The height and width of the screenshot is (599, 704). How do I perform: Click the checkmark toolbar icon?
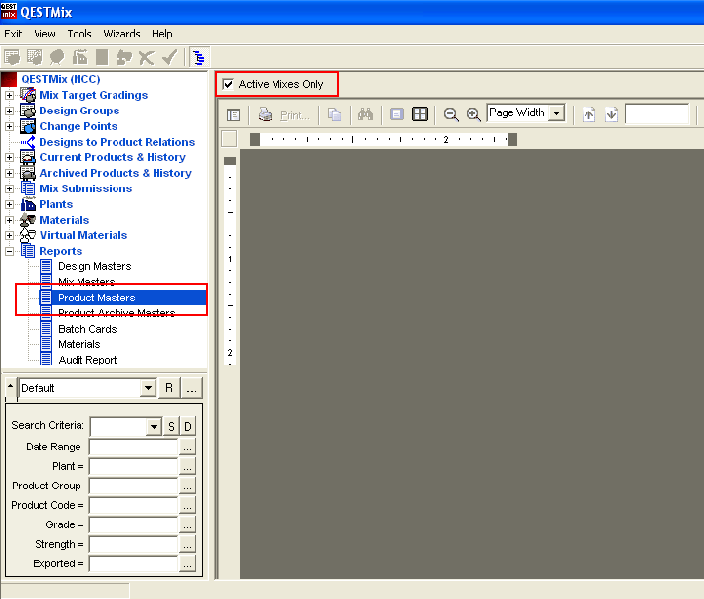[x=170, y=57]
